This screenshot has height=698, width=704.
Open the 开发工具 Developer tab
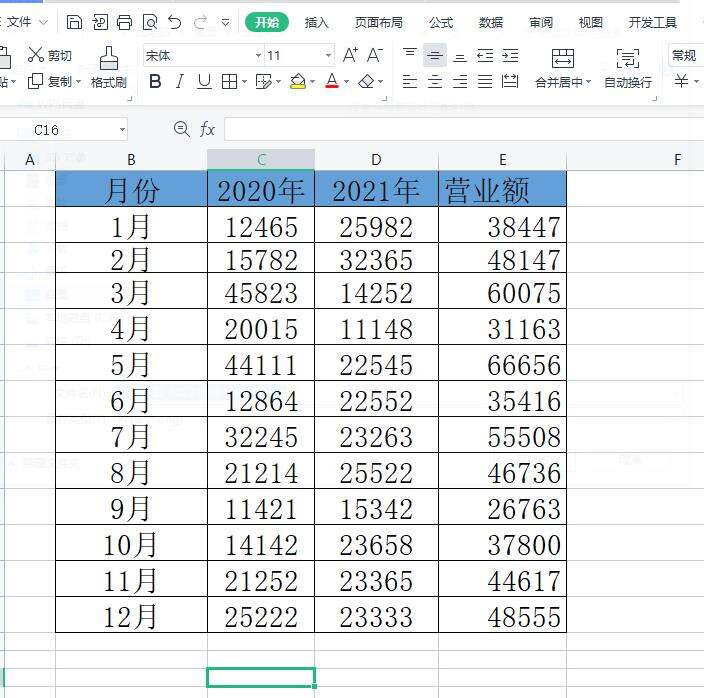pyautogui.click(x=652, y=22)
